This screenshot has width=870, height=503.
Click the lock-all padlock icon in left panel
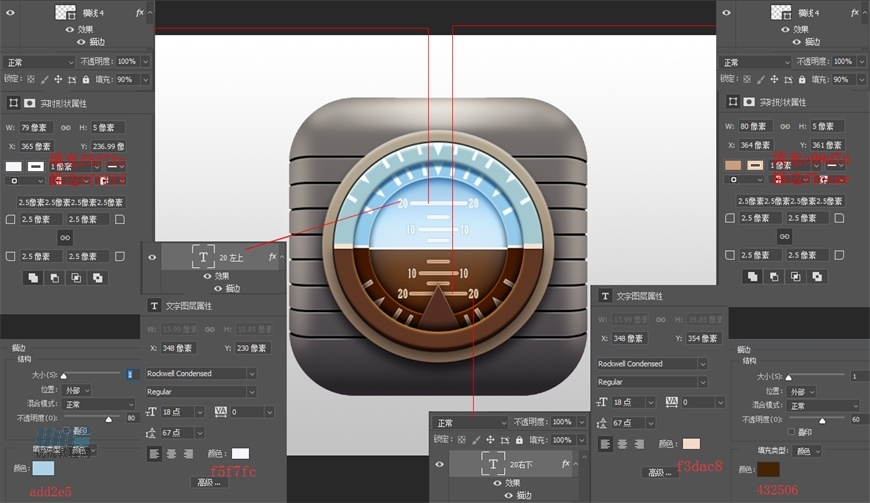pyautogui.click(x=86, y=79)
